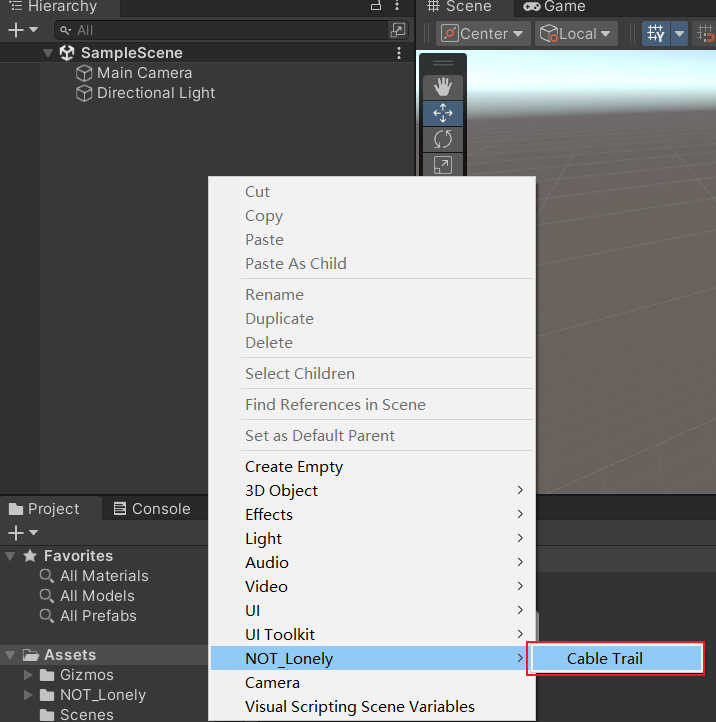Open the Audio submenu

372,562
